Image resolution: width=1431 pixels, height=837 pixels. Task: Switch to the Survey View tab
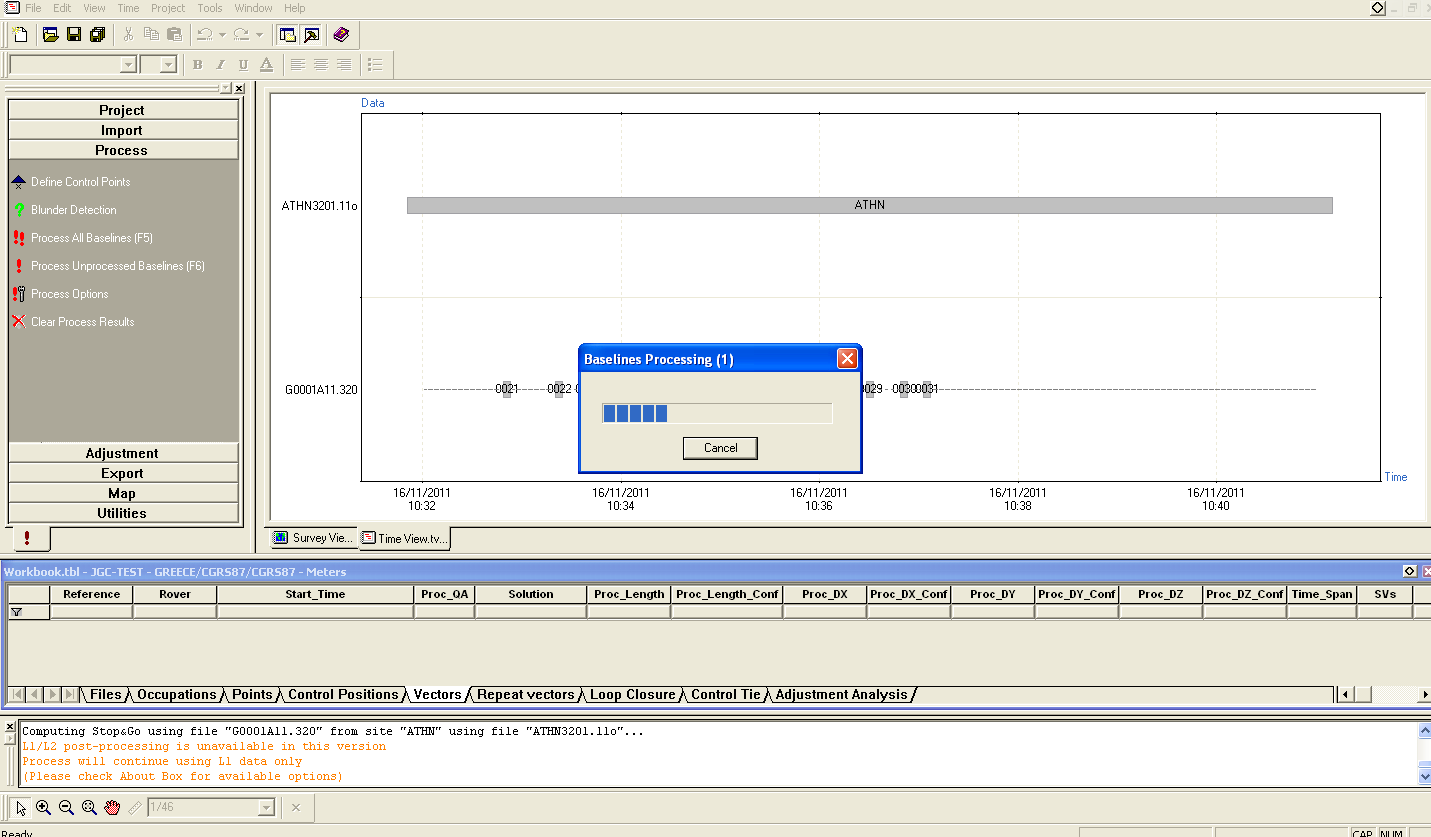click(x=313, y=538)
